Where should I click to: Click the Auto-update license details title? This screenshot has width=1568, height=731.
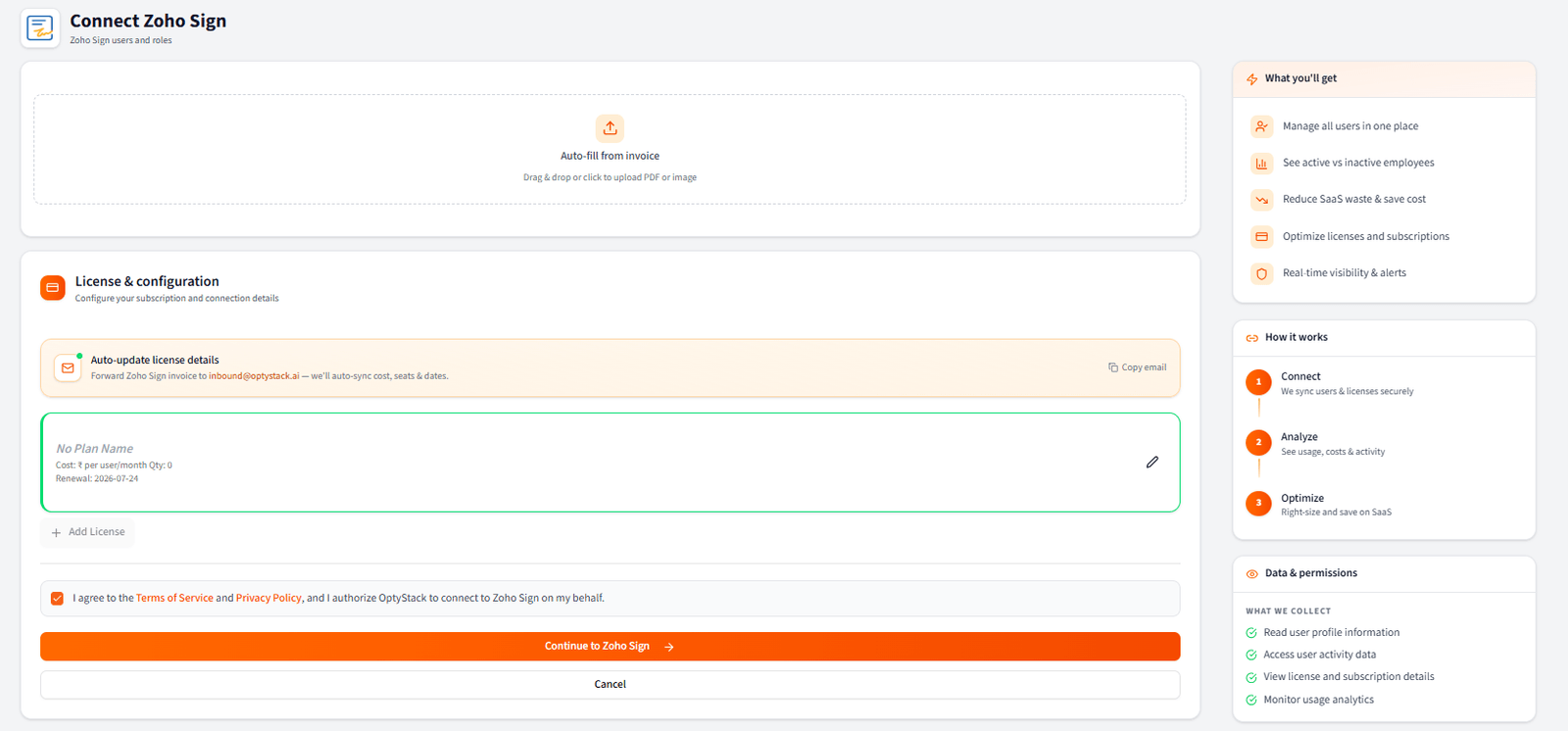[155, 361]
